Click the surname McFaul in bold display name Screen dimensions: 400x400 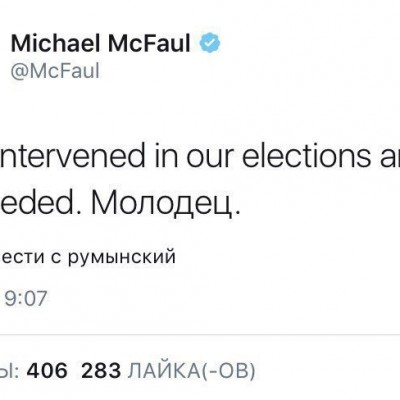pyautogui.click(x=149, y=43)
